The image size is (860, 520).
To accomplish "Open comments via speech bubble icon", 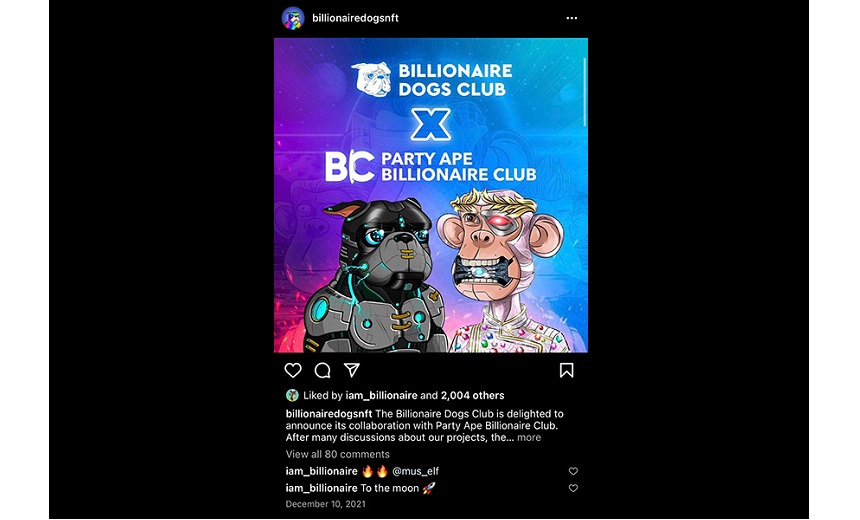I will [322, 371].
